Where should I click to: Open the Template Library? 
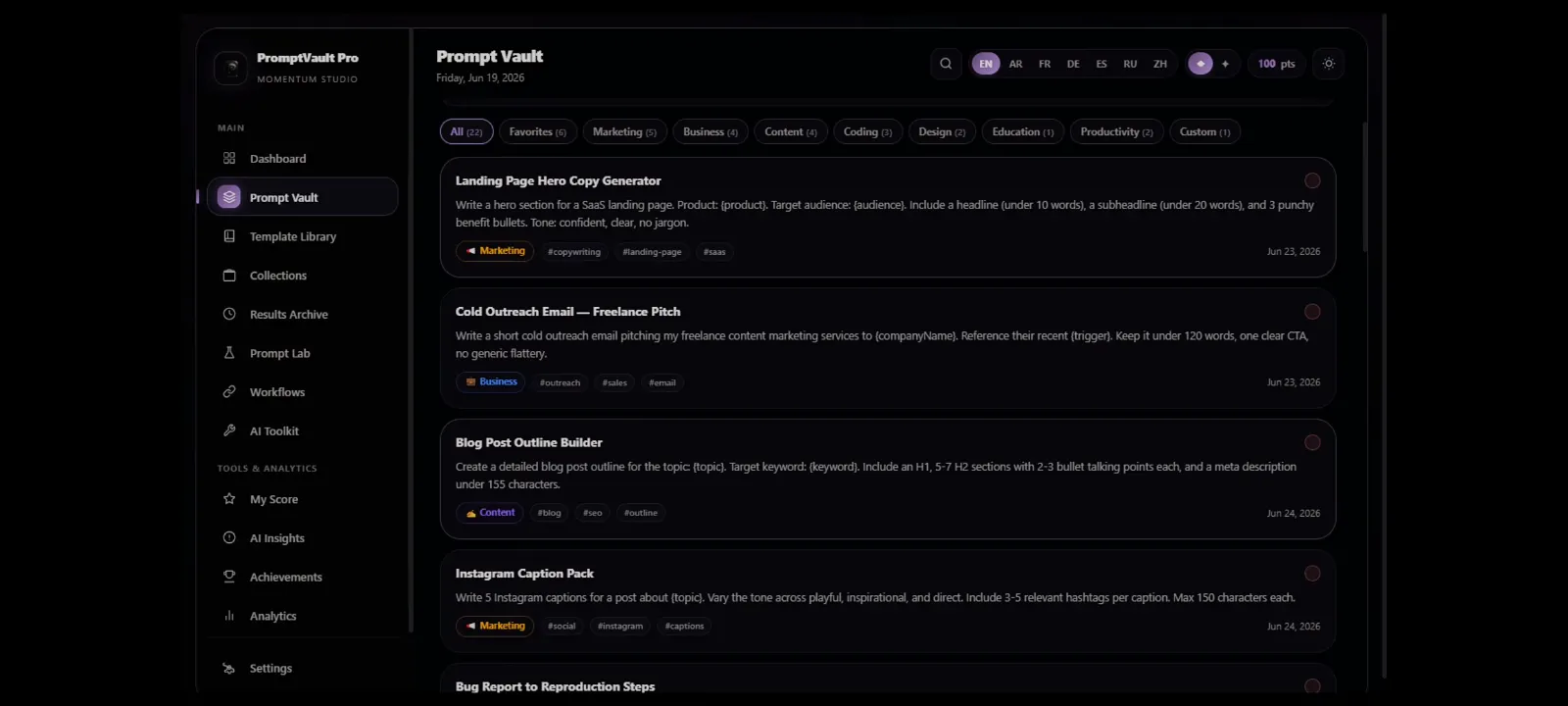click(303, 236)
